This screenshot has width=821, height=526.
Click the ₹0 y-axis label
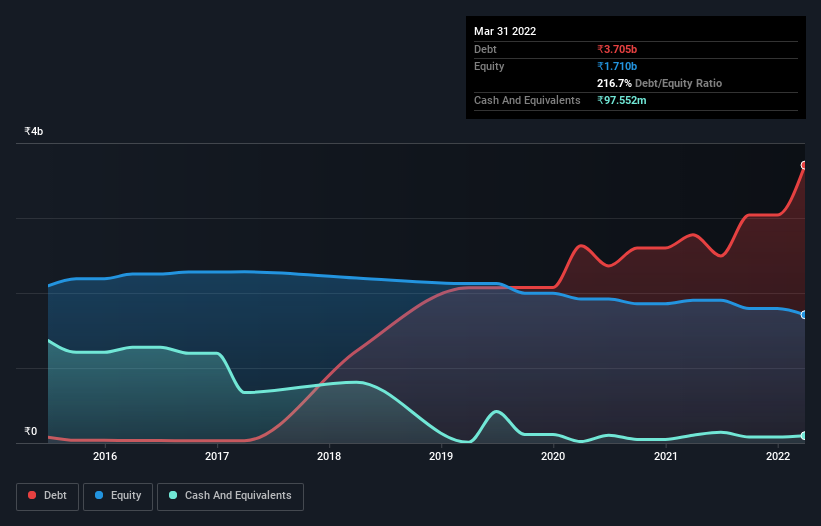[31, 431]
